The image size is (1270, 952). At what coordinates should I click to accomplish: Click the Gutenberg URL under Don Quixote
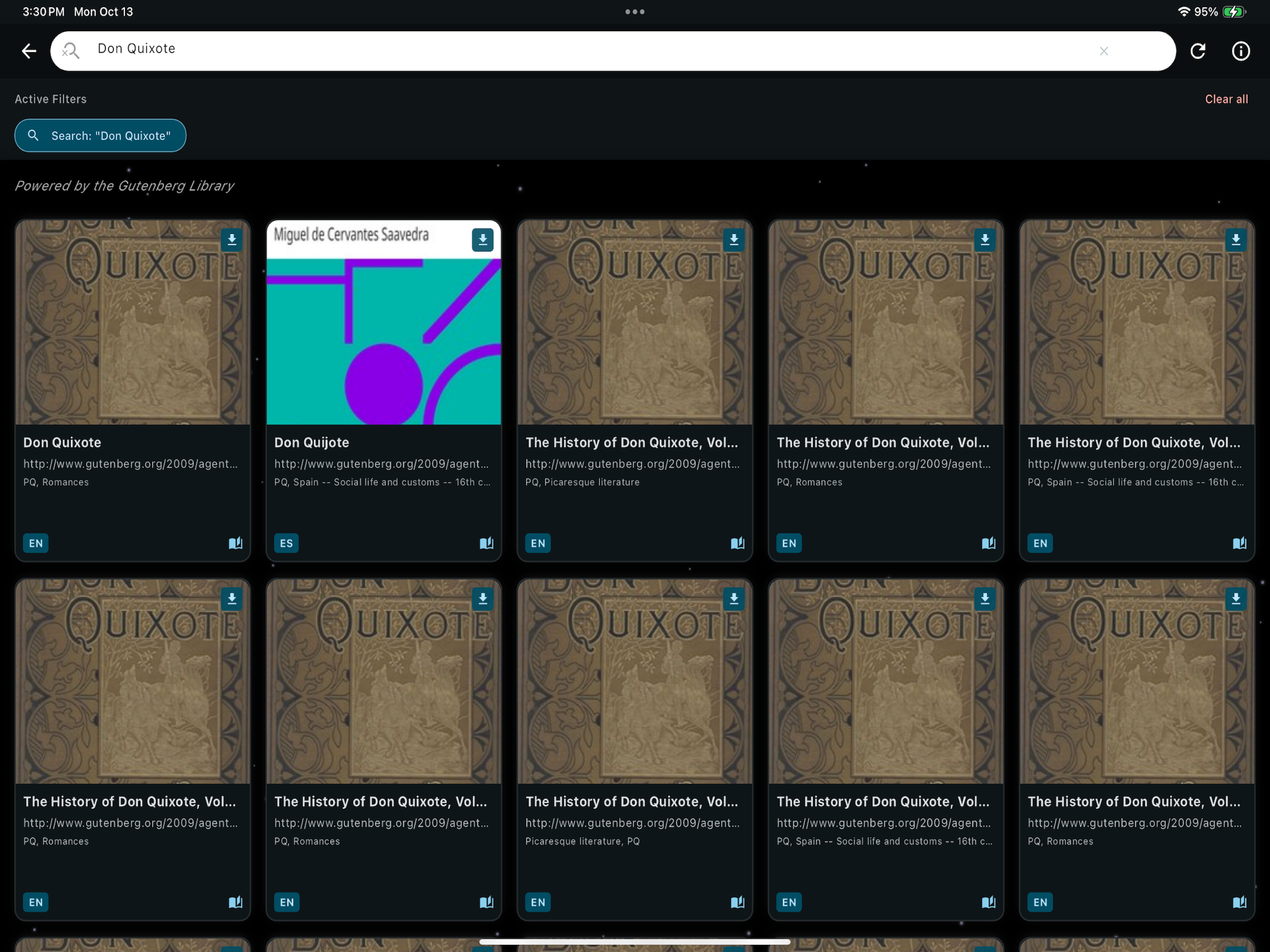[130, 464]
